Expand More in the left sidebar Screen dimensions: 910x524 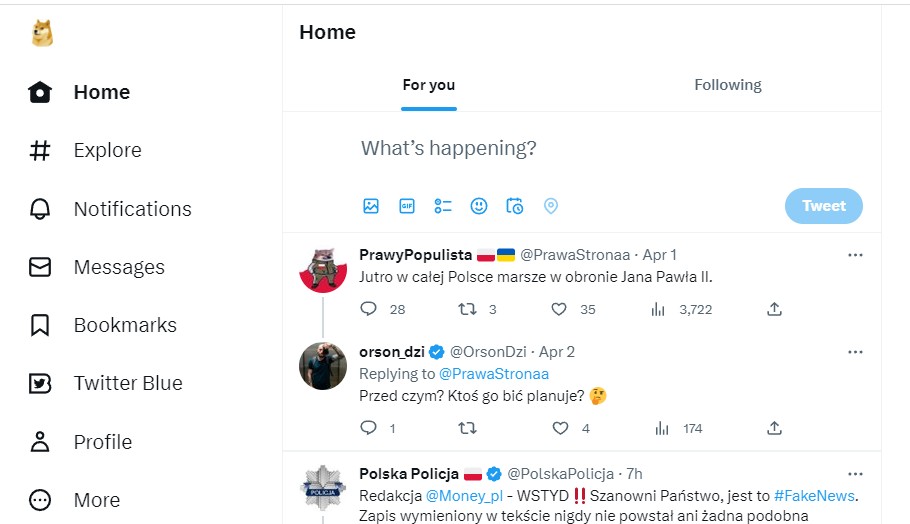pyautogui.click(x=76, y=500)
